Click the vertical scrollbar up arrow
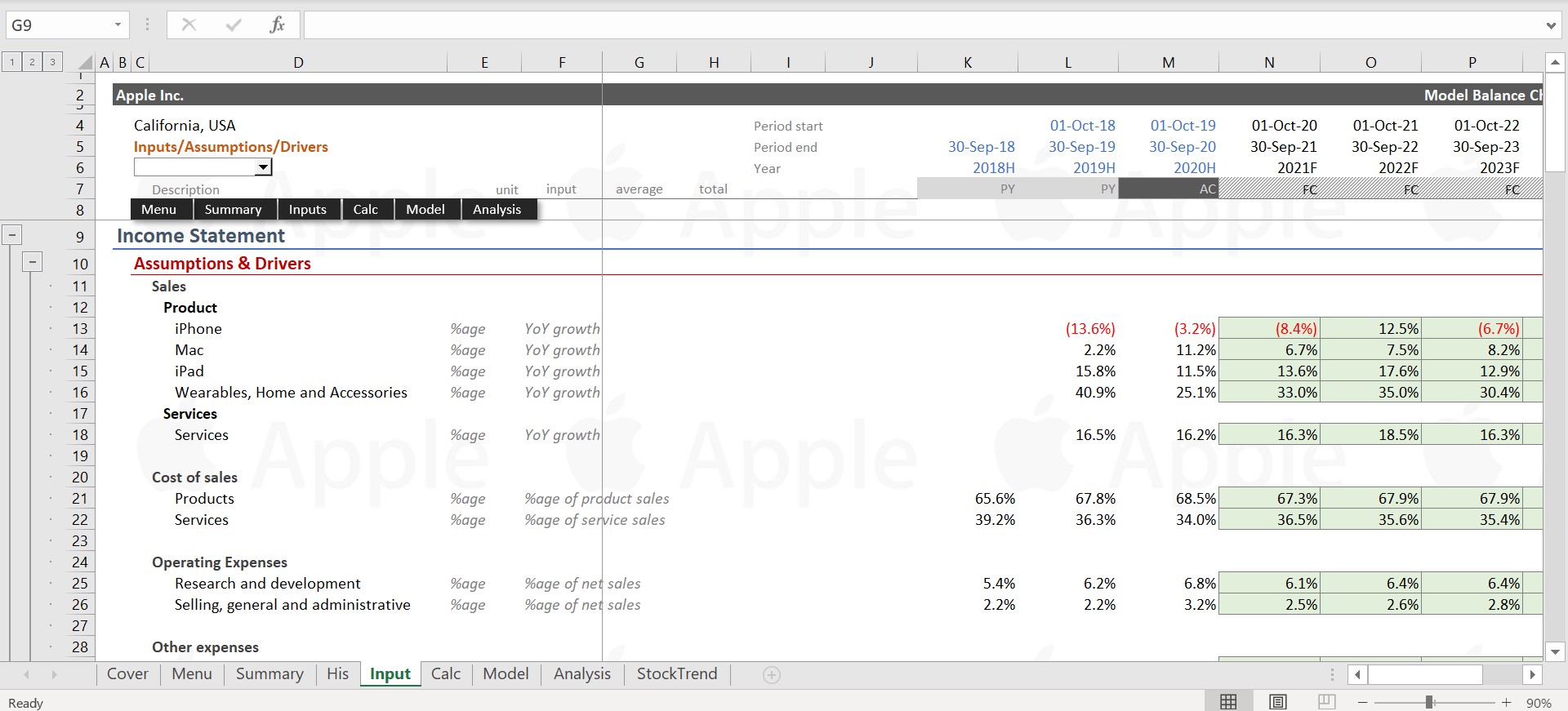Image resolution: width=1568 pixels, height=711 pixels. pyautogui.click(x=1555, y=62)
